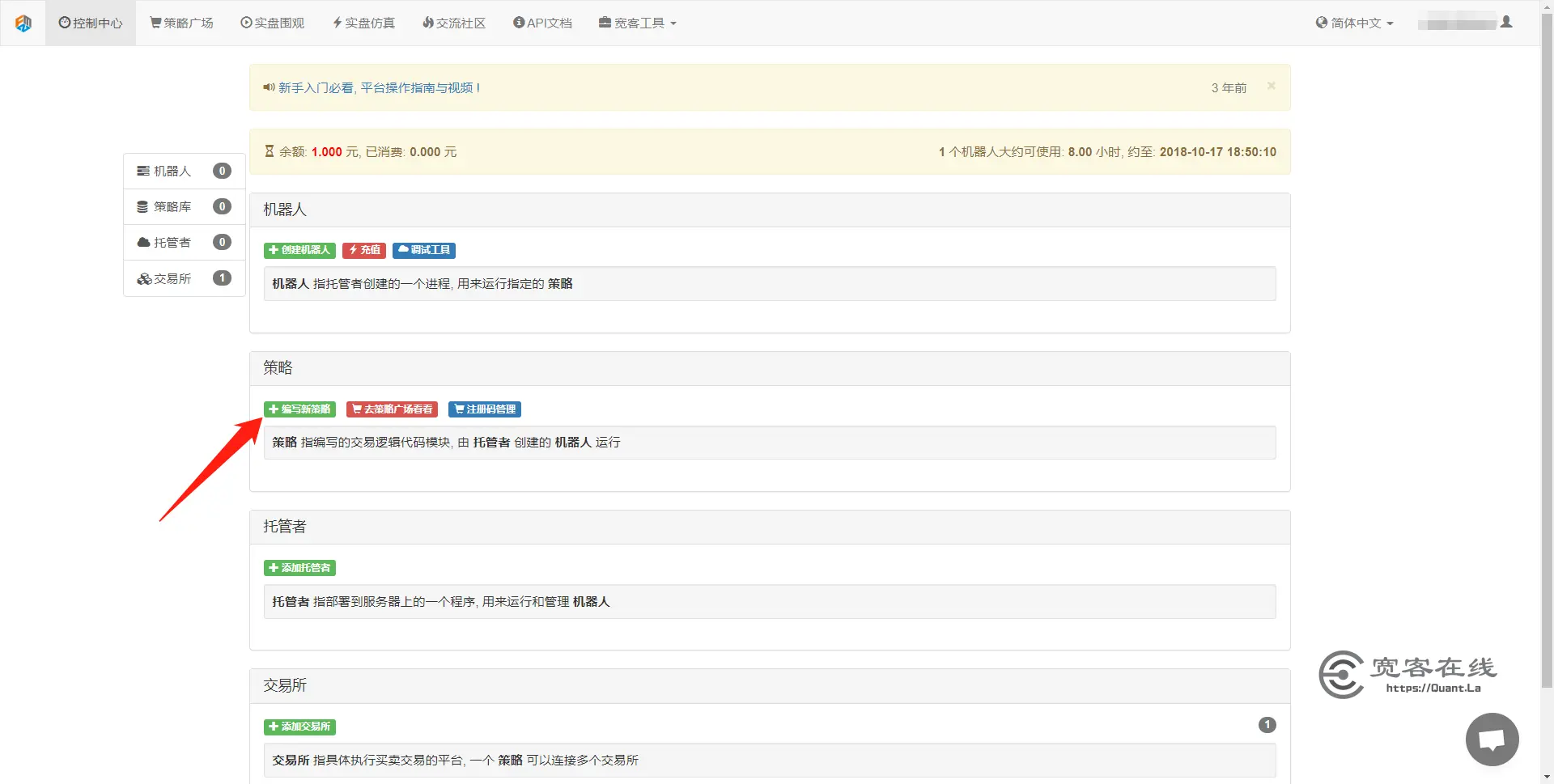Click the 2018-10-17 18:50:10 expiry time

1218,152
